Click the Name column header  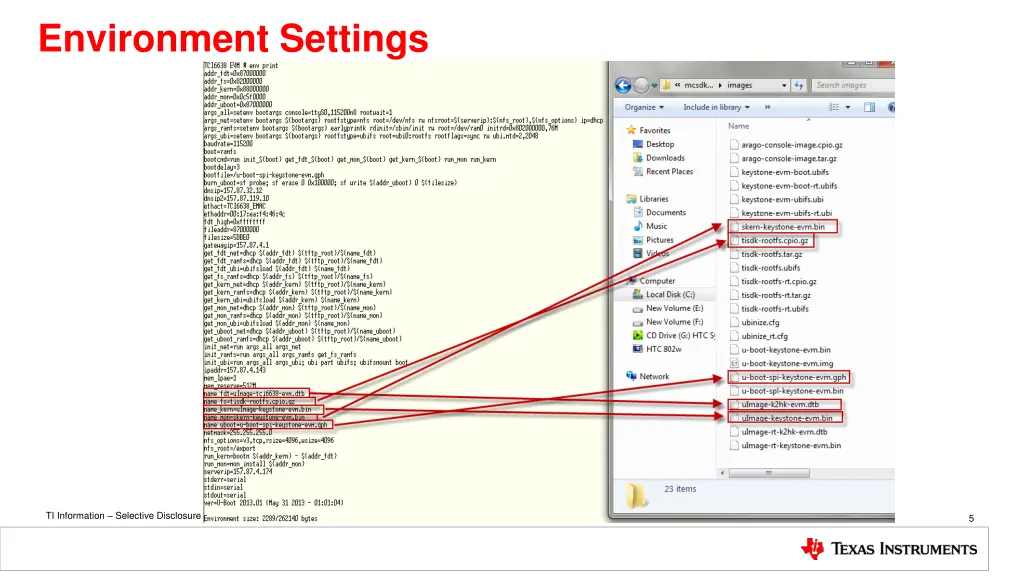coord(739,126)
